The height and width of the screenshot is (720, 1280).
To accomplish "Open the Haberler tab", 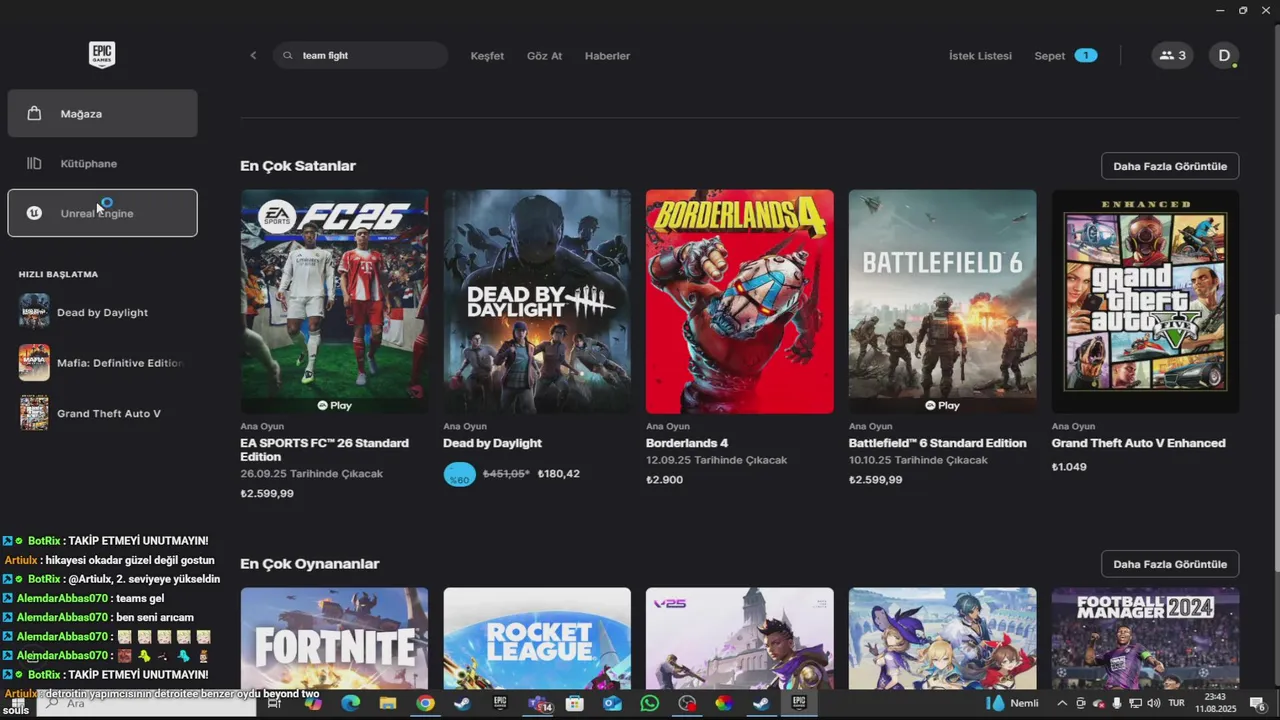I will [x=607, y=56].
